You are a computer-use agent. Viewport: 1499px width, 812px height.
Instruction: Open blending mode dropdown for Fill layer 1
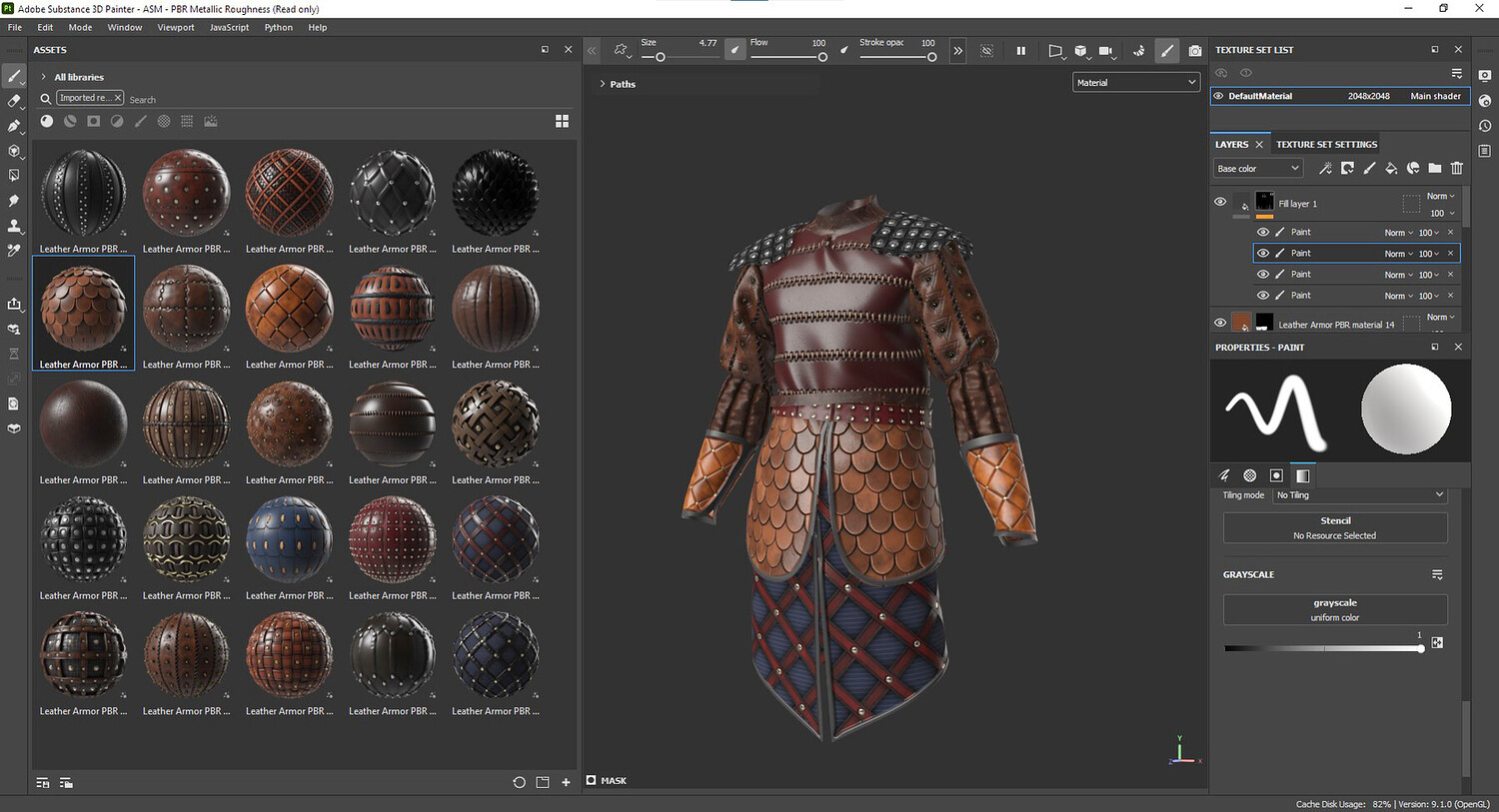click(1440, 196)
